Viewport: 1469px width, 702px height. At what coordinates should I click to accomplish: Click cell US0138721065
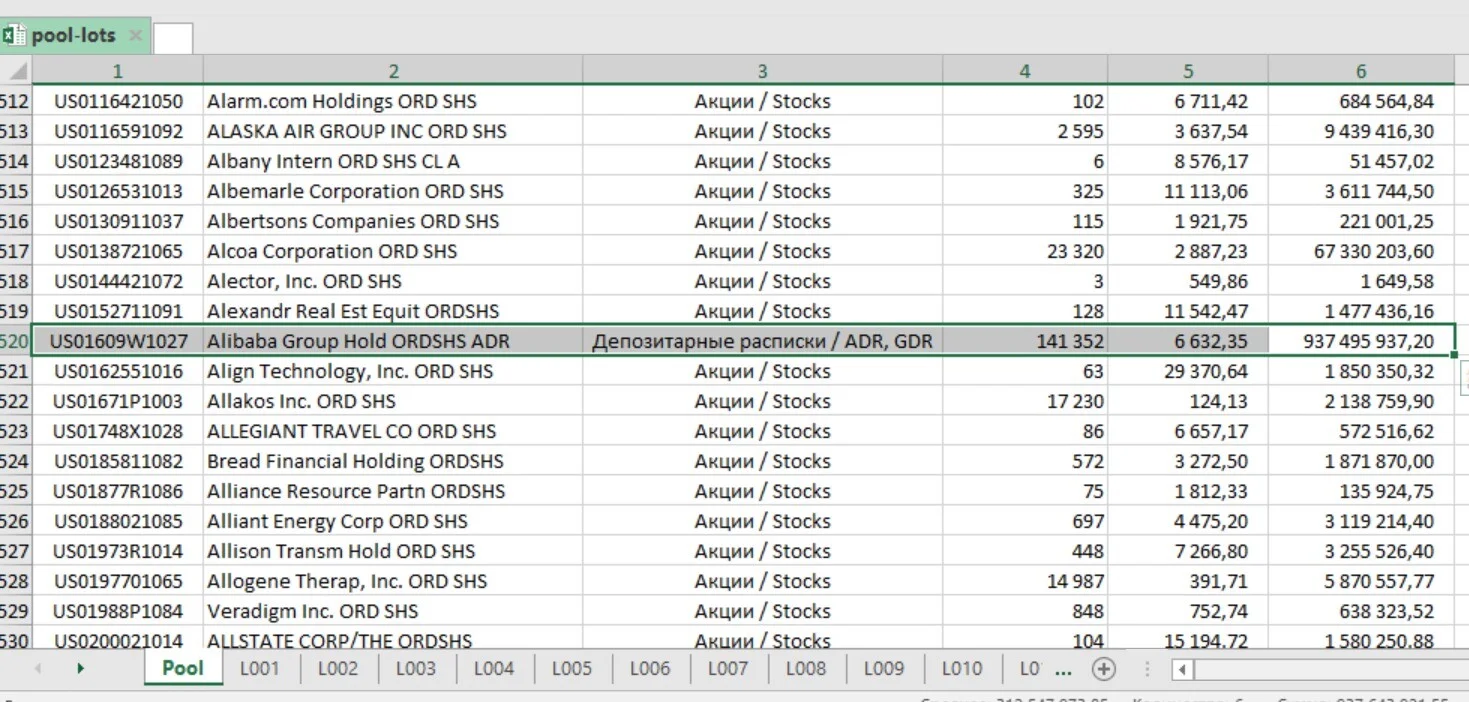(x=118, y=251)
